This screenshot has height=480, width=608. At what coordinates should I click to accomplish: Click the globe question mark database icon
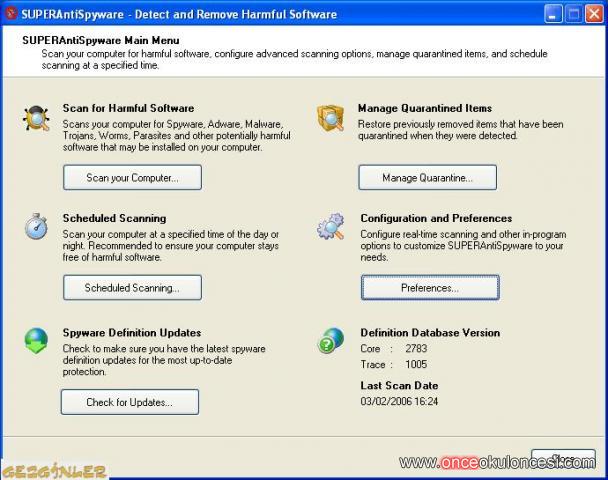331,340
